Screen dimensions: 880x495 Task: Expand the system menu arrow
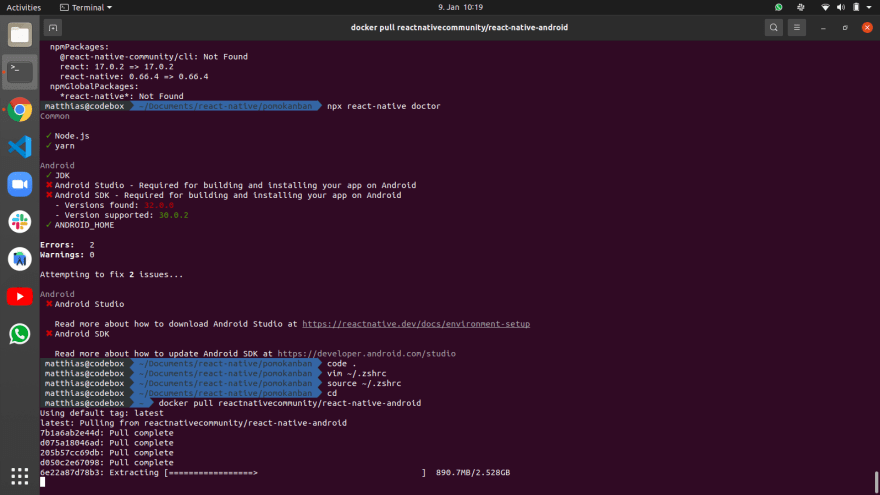click(x=869, y=7)
